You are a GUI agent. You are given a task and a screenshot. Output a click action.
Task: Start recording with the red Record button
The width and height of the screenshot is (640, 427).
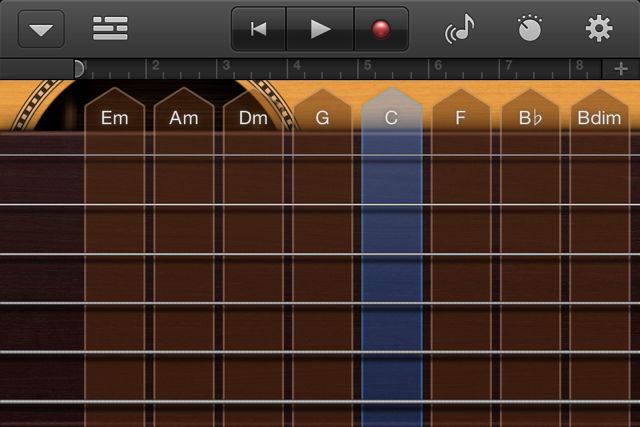coord(381,29)
